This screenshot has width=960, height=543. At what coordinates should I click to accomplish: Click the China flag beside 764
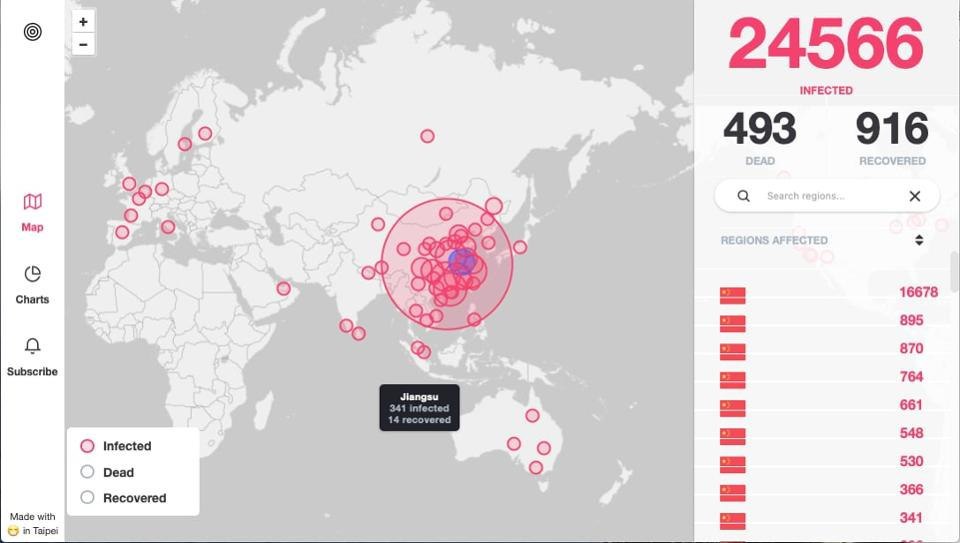click(733, 378)
